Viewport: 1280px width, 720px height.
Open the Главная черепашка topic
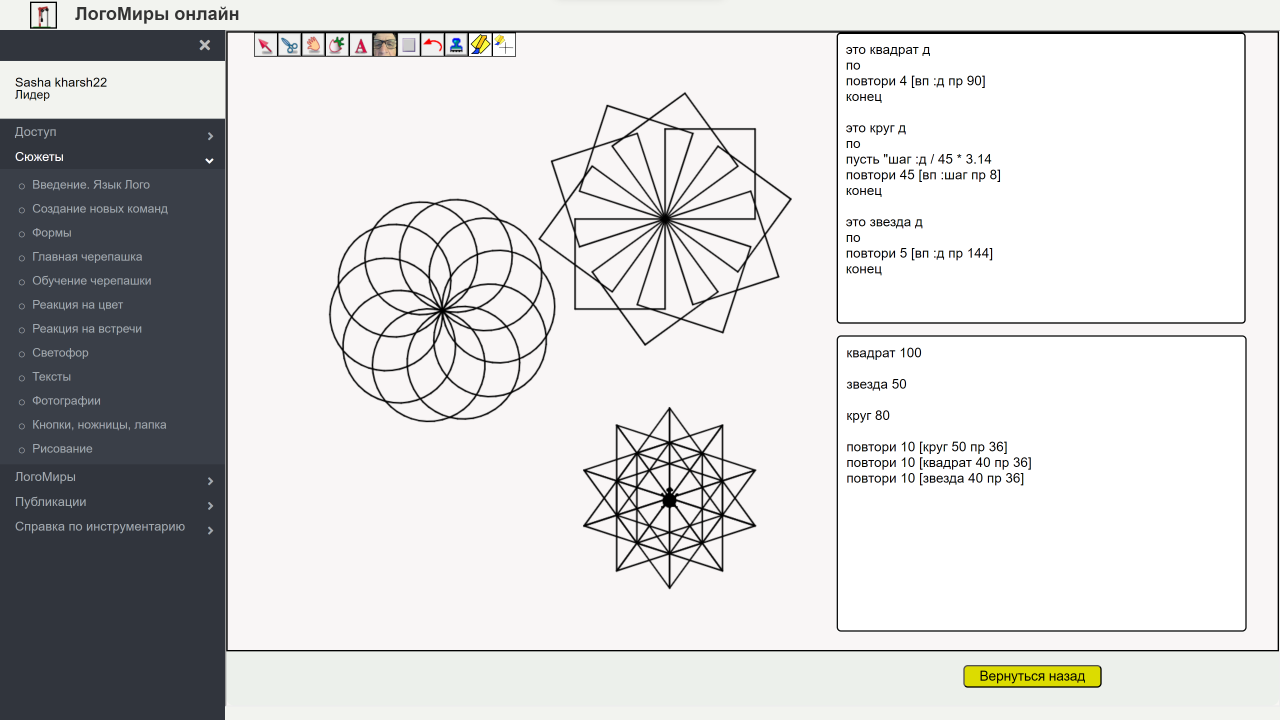(87, 257)
